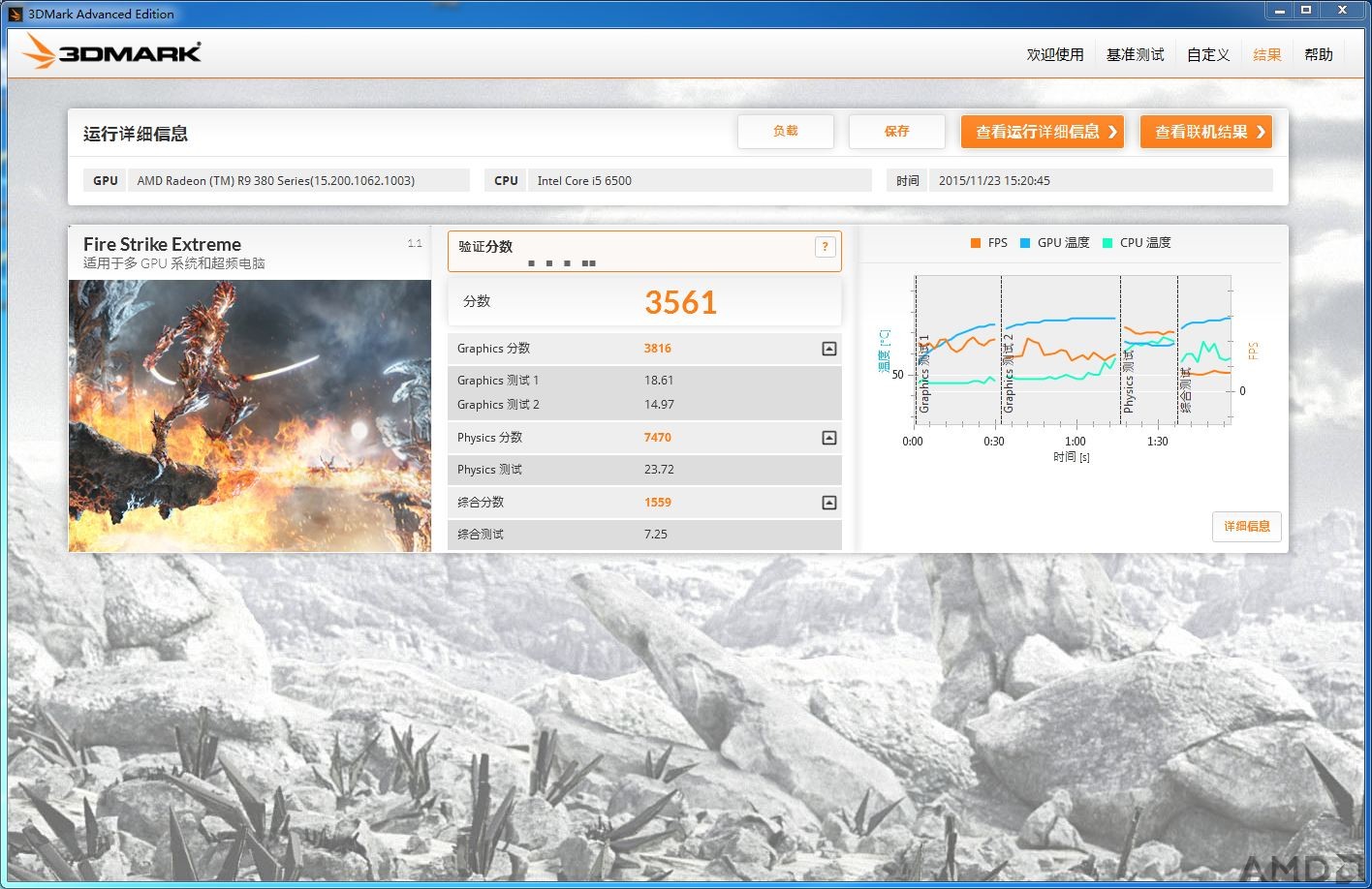Maximize the 3DMark window
This screenshot has width=1372, height=889.
(1306, 11)
